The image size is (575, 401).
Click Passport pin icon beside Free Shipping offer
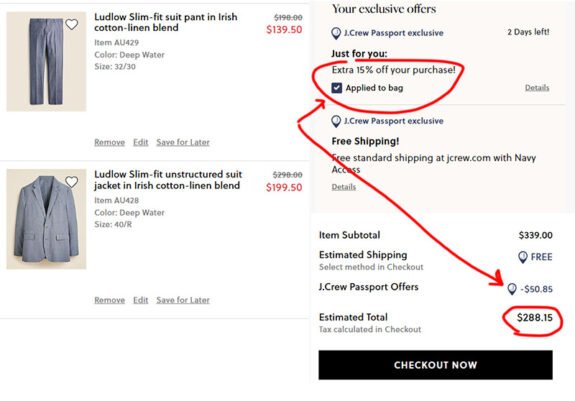(x=336, y=121)
